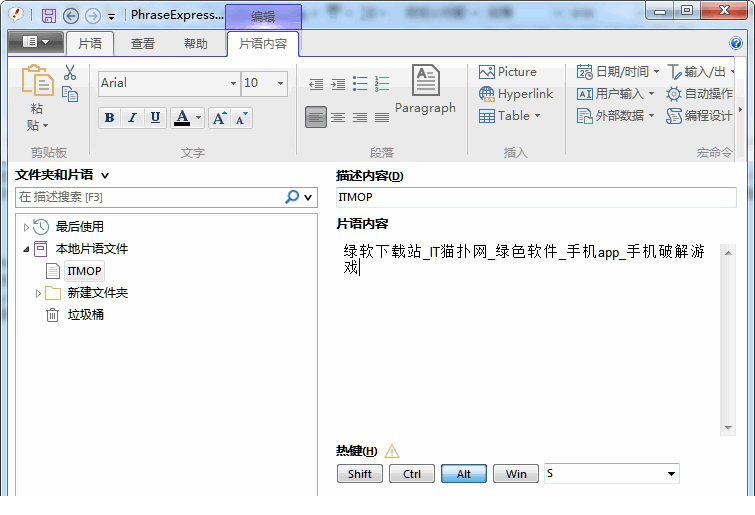Click inside the 片语内容 text area
Viewport: 755px width, 515px height.
528,339
